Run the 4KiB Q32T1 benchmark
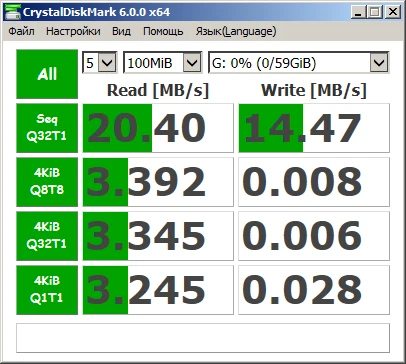Image resolution: width=406 pixels, height=364 pixels. (47, 236)
